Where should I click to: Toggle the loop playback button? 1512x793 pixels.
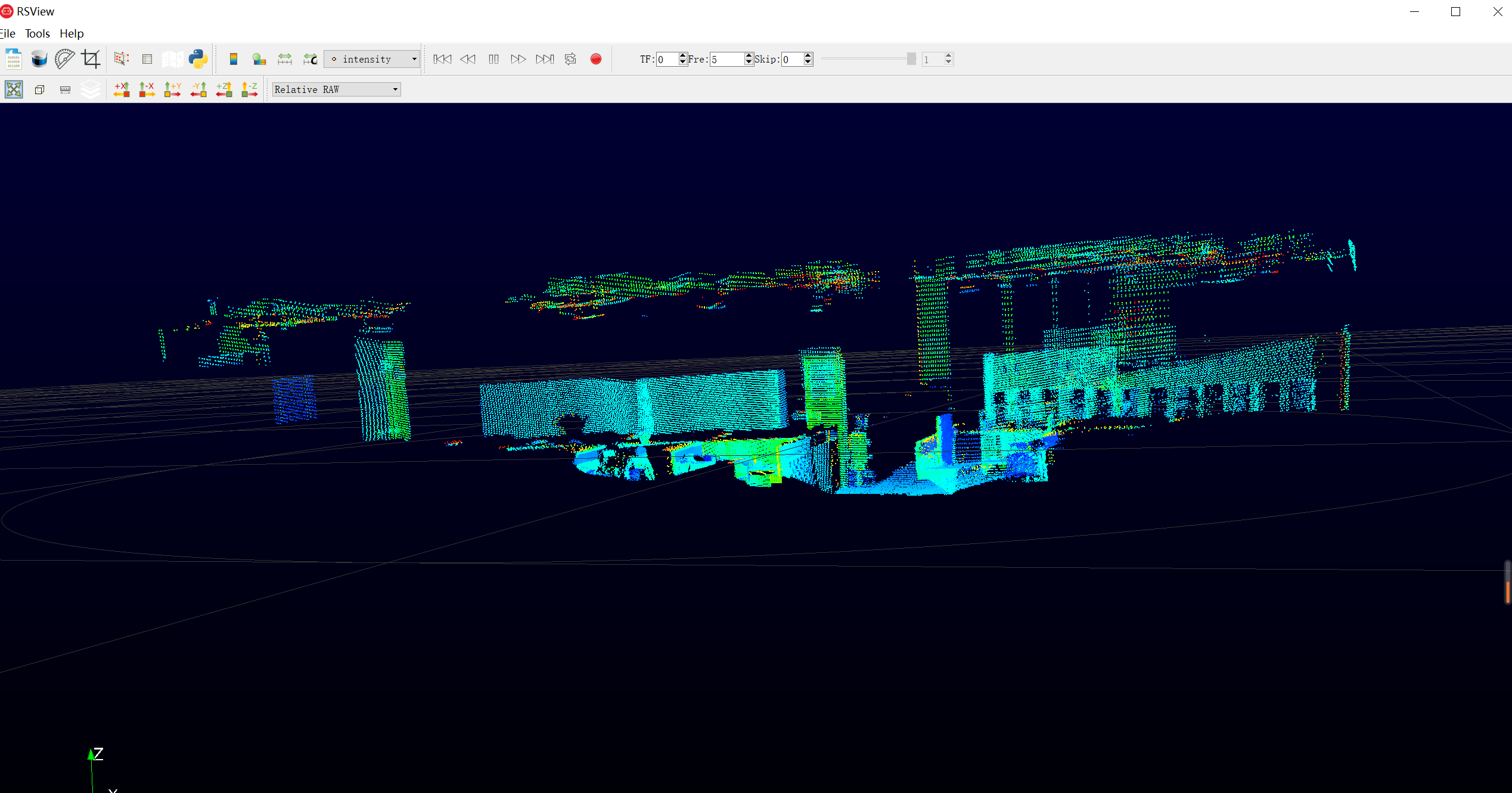coord(570,59)
